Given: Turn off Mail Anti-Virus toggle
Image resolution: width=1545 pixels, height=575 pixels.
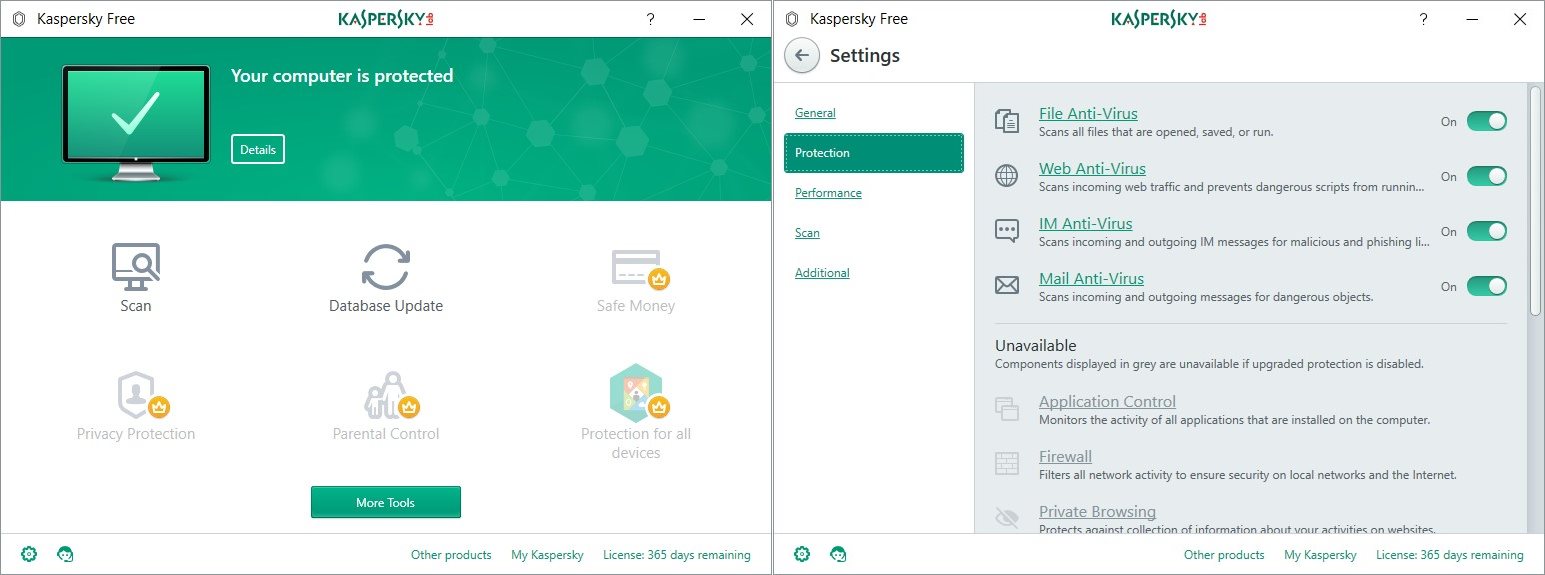Looking at the screenshot, I should click(x=1487, y=286).
